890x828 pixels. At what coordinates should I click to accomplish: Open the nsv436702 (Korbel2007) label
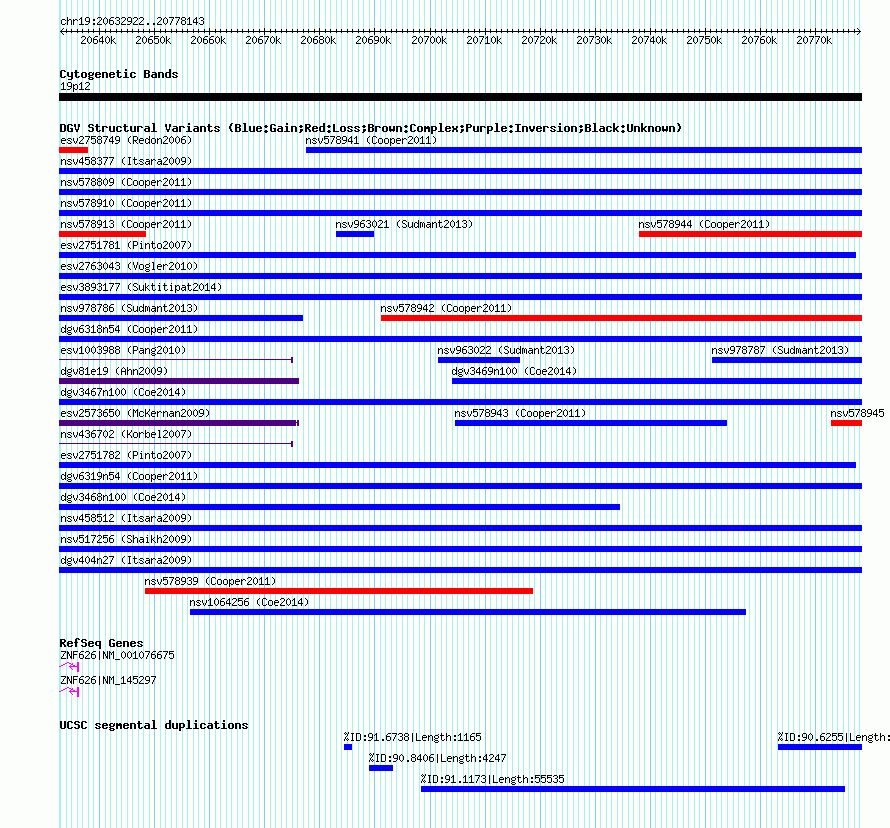126,434
